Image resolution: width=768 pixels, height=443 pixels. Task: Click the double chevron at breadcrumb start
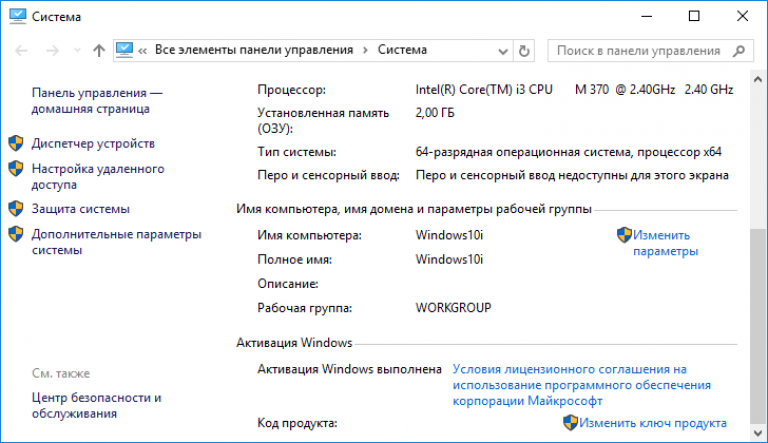click(x=143, y=50)
